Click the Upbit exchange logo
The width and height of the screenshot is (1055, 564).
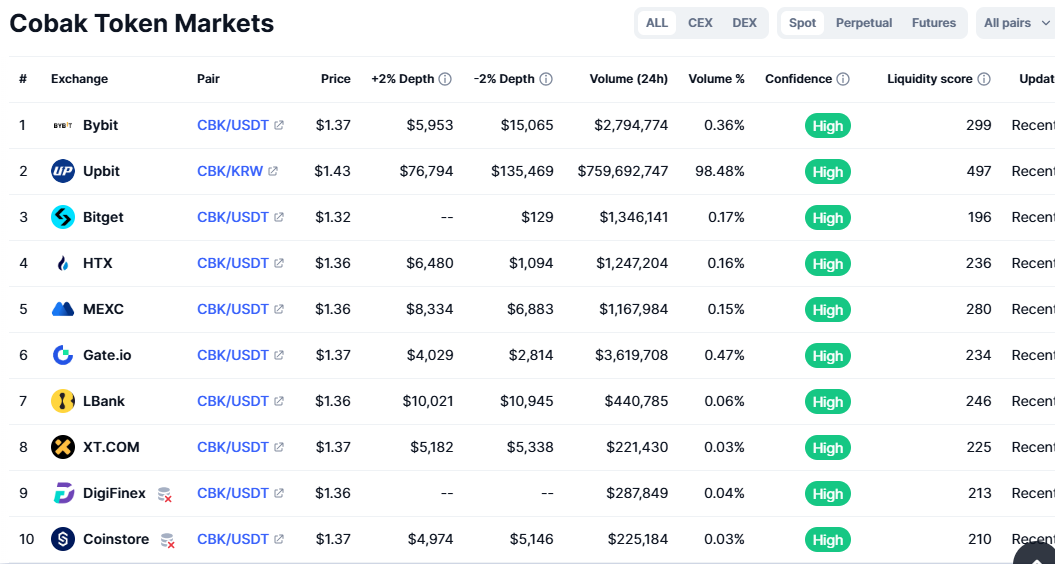pyautogui.click(x=63, y=171)
